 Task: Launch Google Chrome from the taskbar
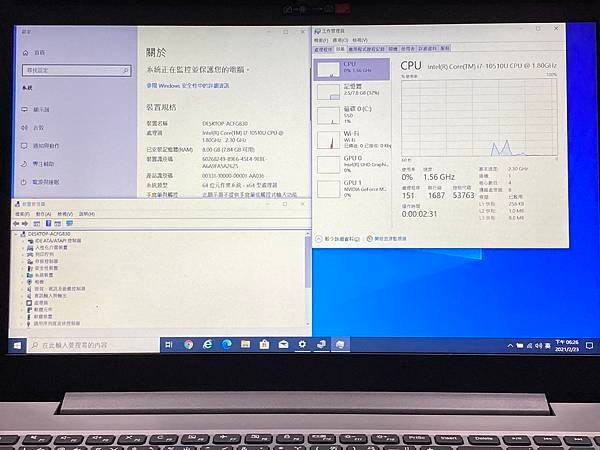click(x=188, y=345)
